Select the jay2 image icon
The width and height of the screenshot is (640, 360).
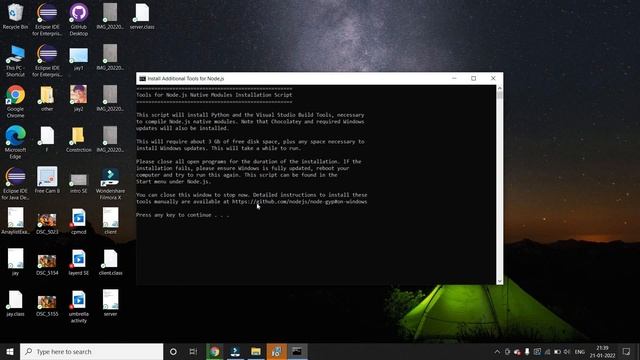pyautogui.click(x=78, y=98)
